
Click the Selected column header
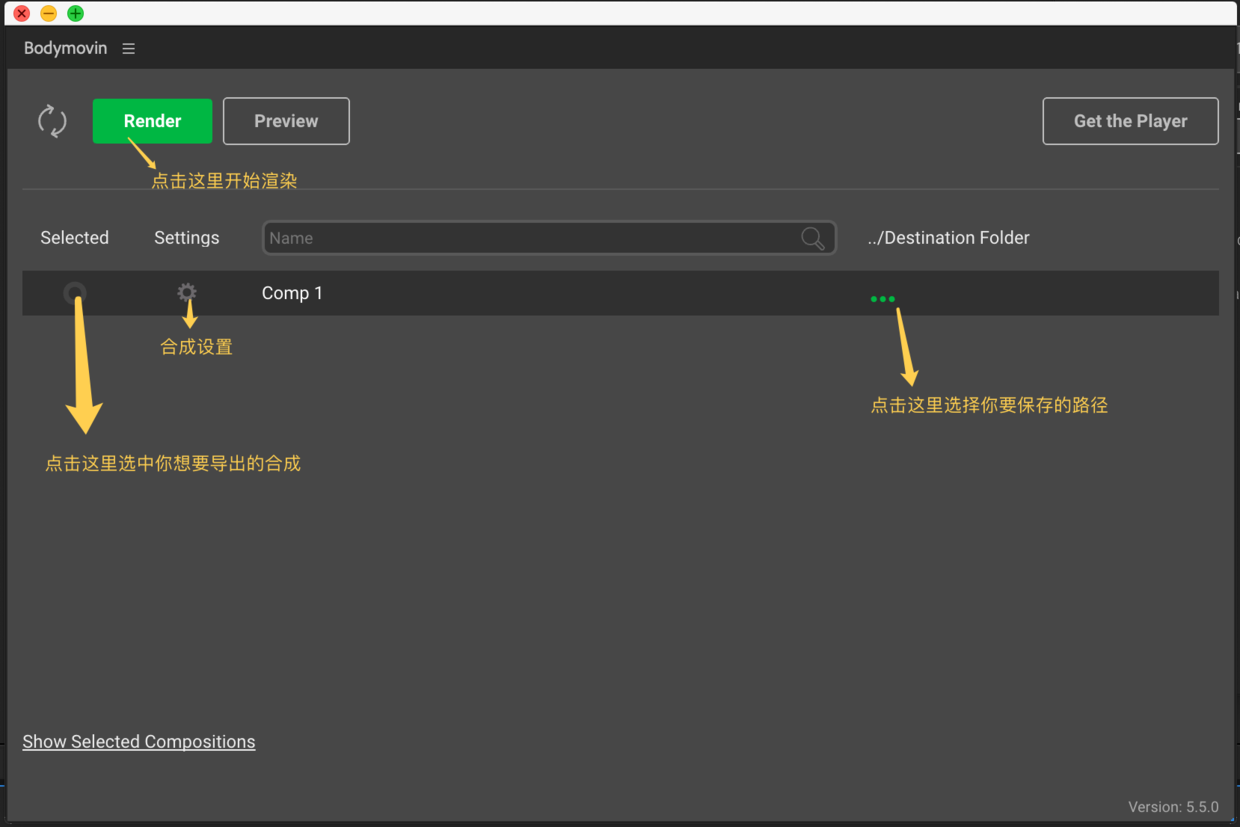pyautogui.click(x=75, y=238)
